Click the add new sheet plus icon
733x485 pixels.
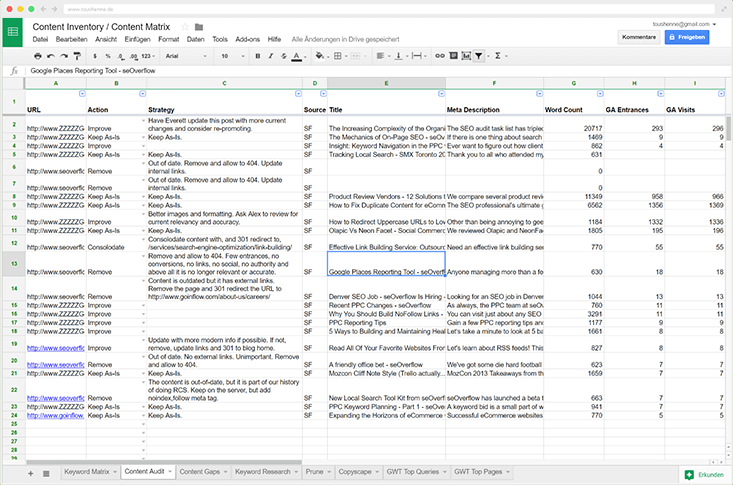(x=30, y=471)
